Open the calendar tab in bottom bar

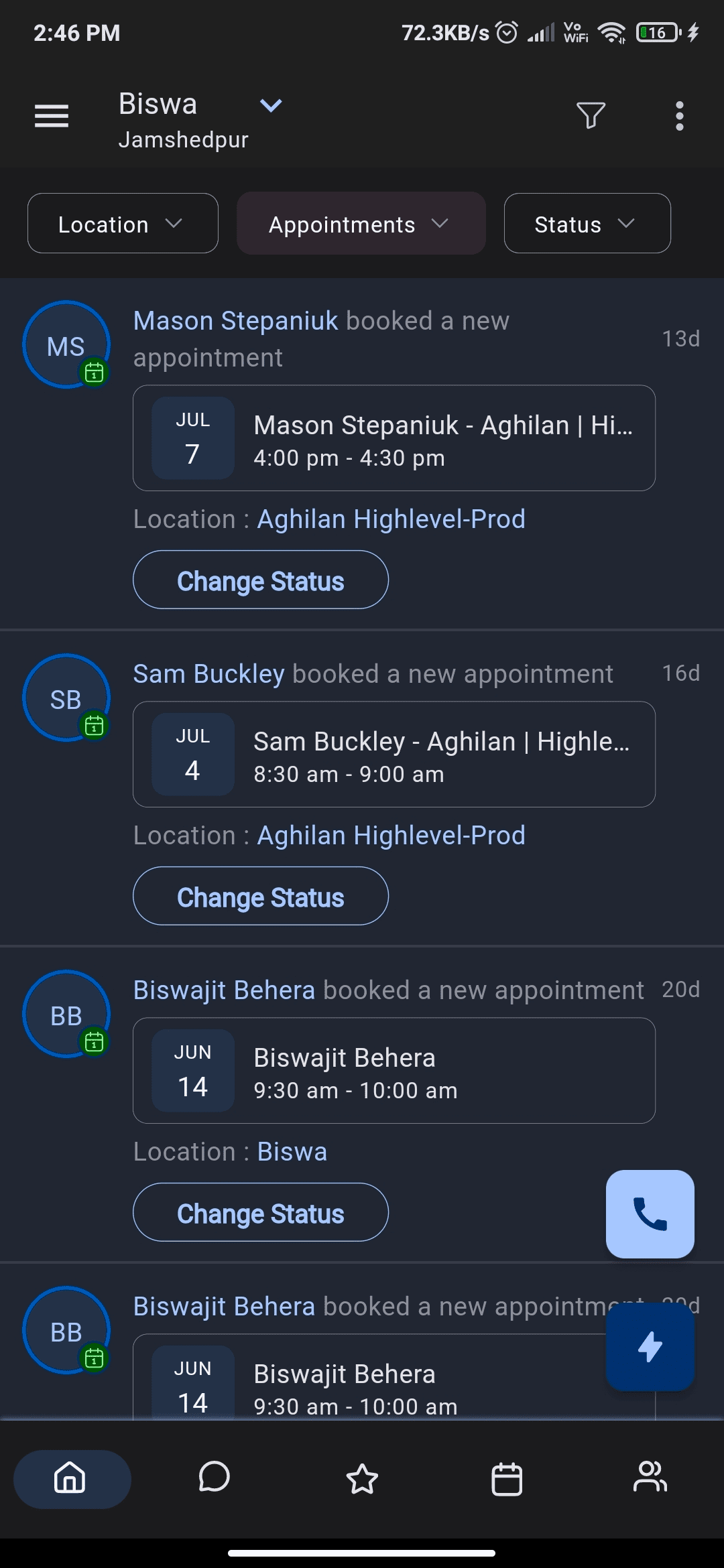(507, 1478)
